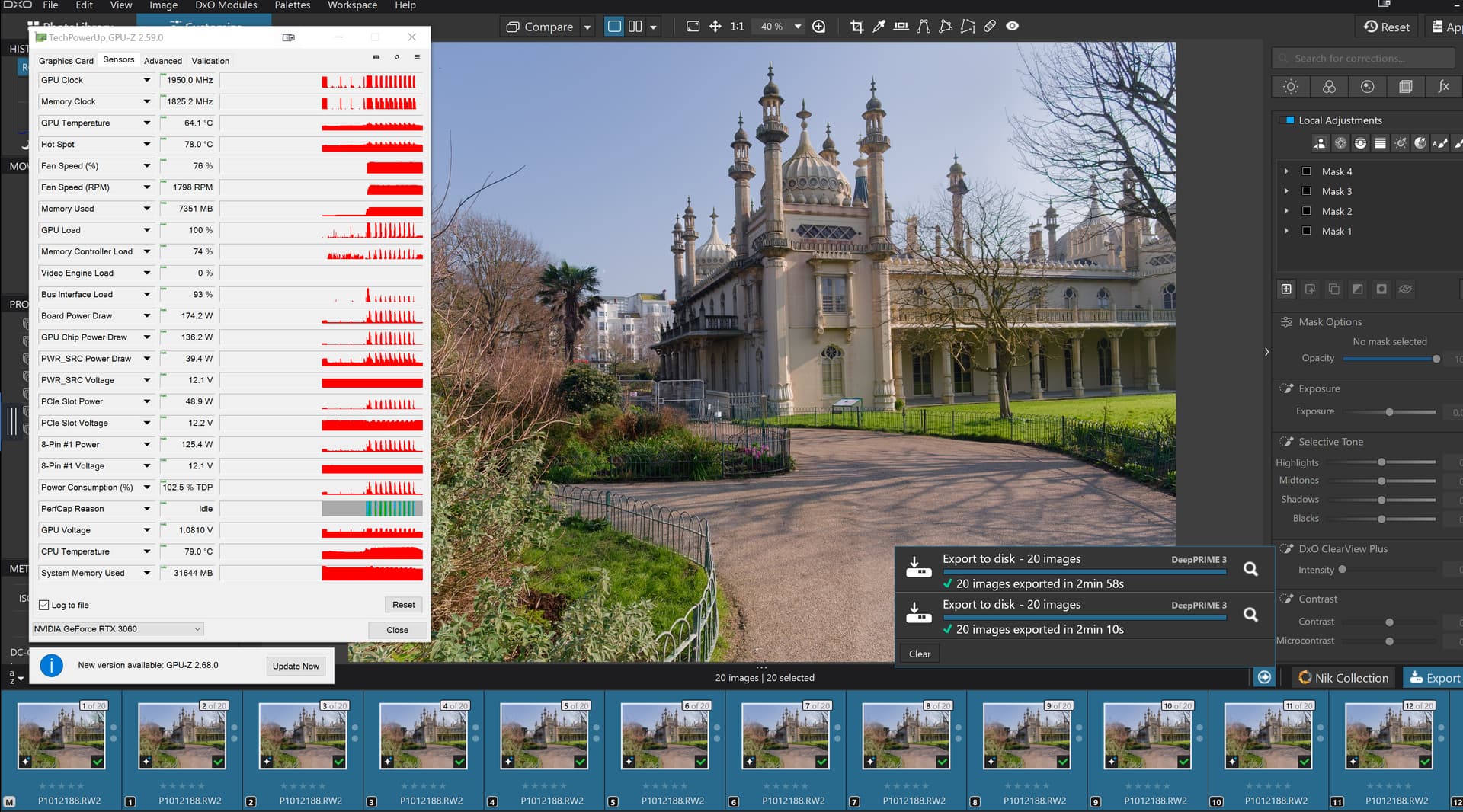Image resolution: width=1463 pixels, height=812 pixels.
Task: Choose the graduated filter mask tool
Action: pyautogui.click(x=1380, y=143)
